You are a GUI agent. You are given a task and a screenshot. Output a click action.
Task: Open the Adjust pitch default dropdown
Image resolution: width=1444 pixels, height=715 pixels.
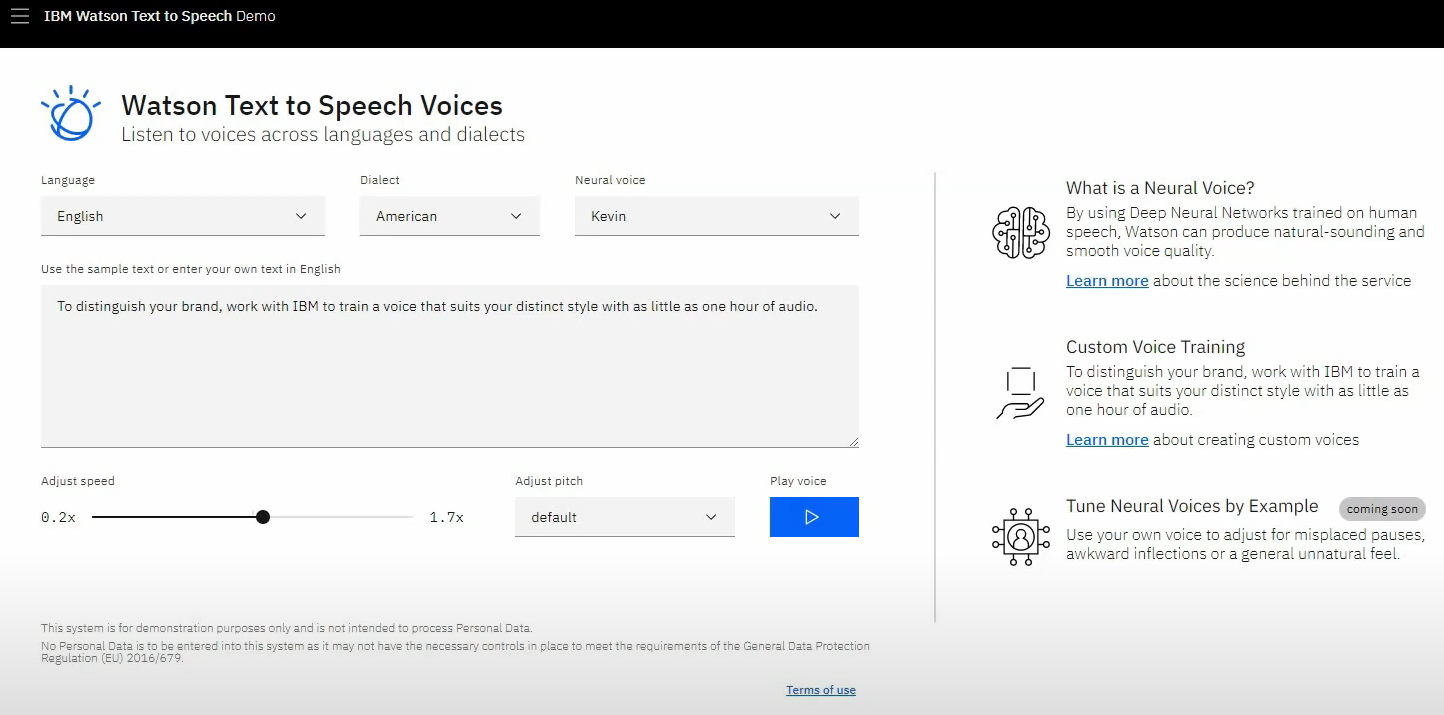[625, 517]
